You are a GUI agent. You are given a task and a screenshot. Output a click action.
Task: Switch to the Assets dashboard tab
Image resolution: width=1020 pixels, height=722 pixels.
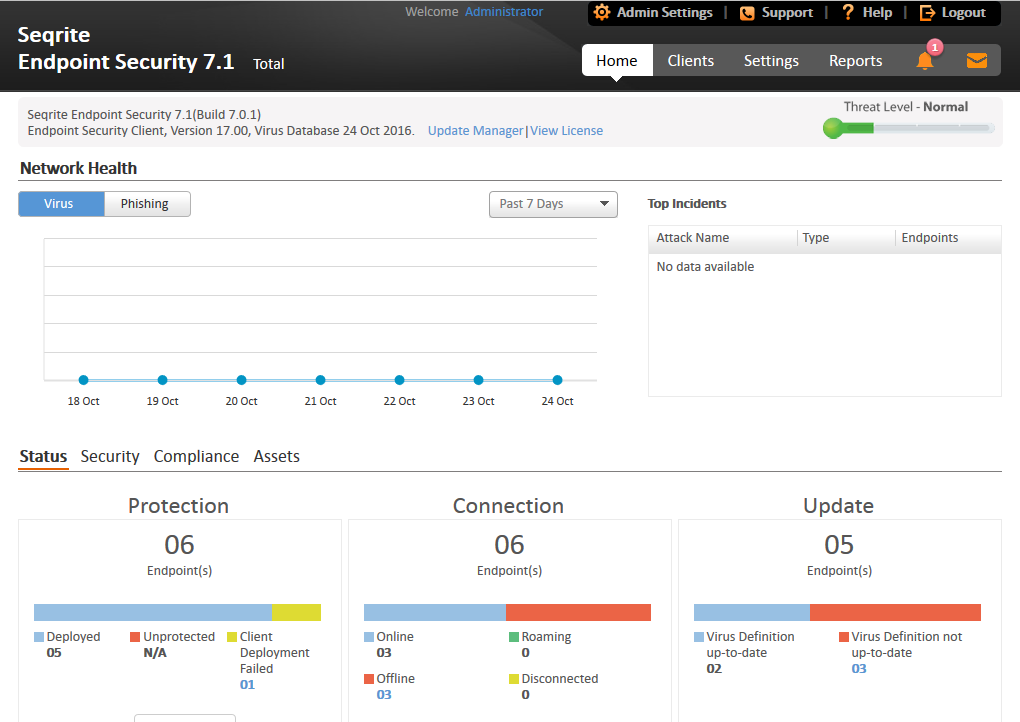coord(276,457)
